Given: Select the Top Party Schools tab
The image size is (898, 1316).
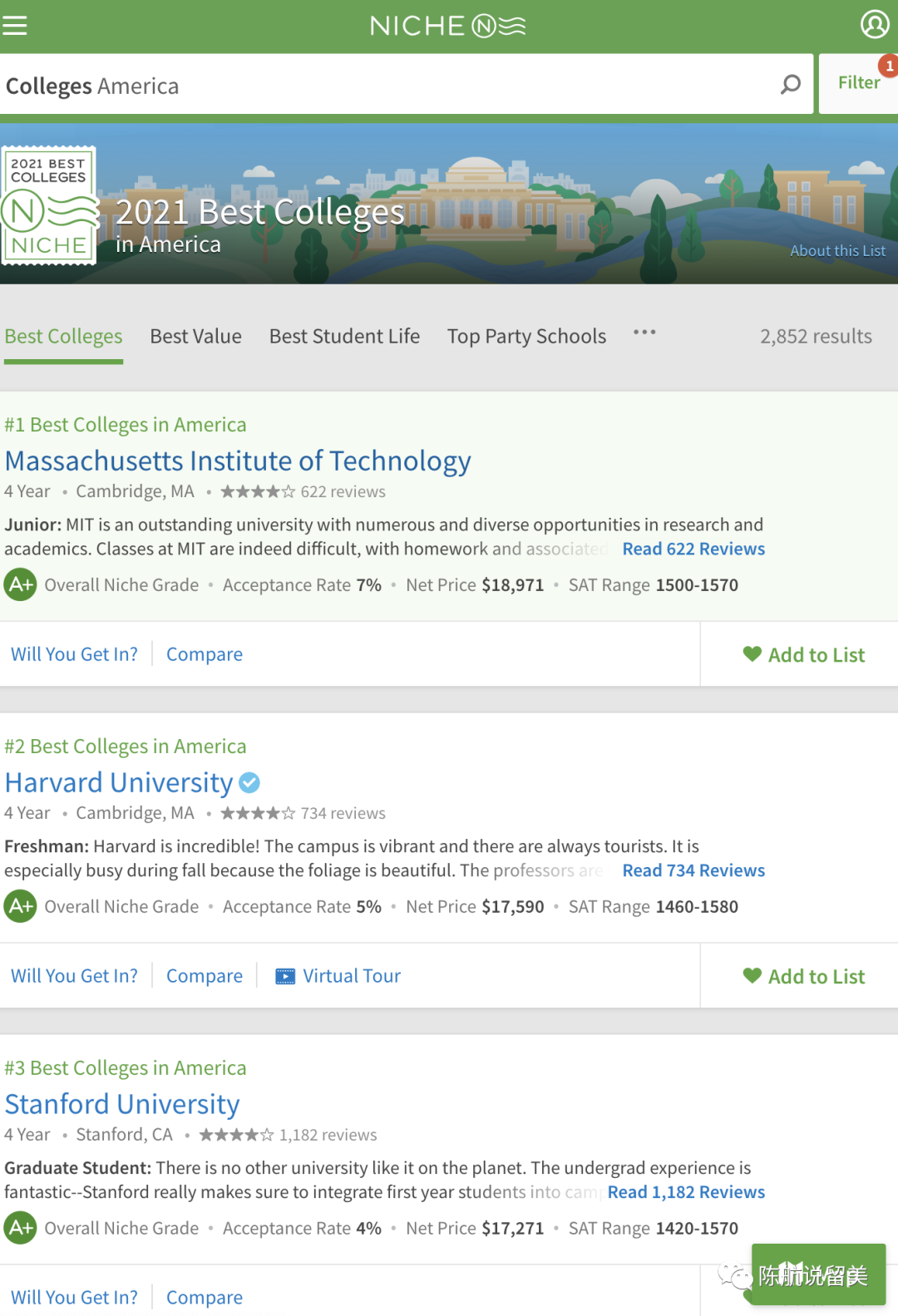Looking at the screenshot, I should [x=526, y=336].
